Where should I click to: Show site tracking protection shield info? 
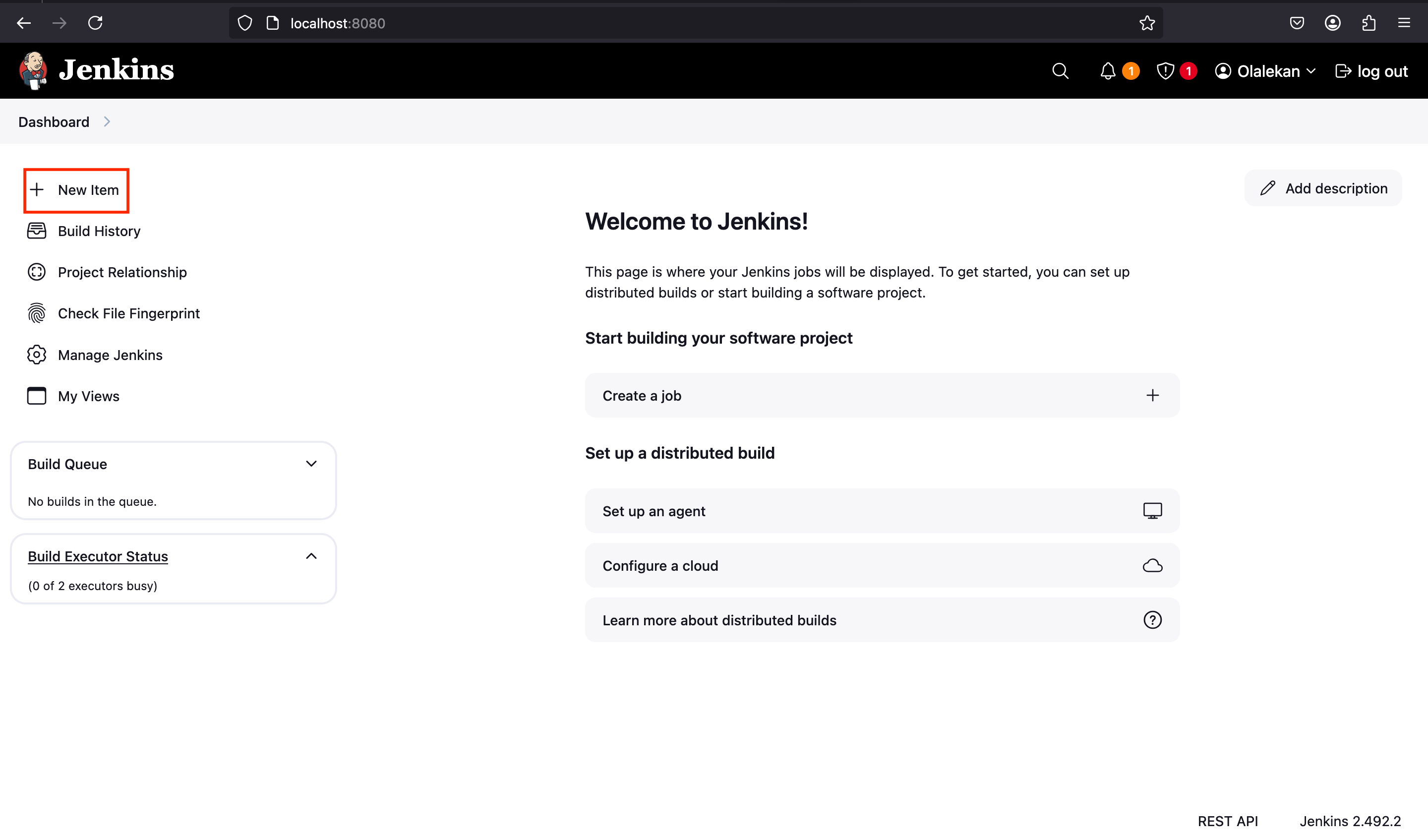(245, 23)
